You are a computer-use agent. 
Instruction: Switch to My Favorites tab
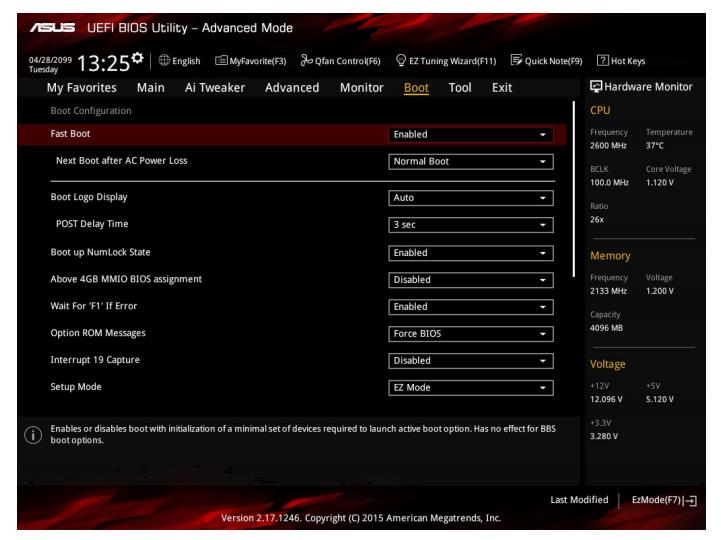[x=81, y=87]
